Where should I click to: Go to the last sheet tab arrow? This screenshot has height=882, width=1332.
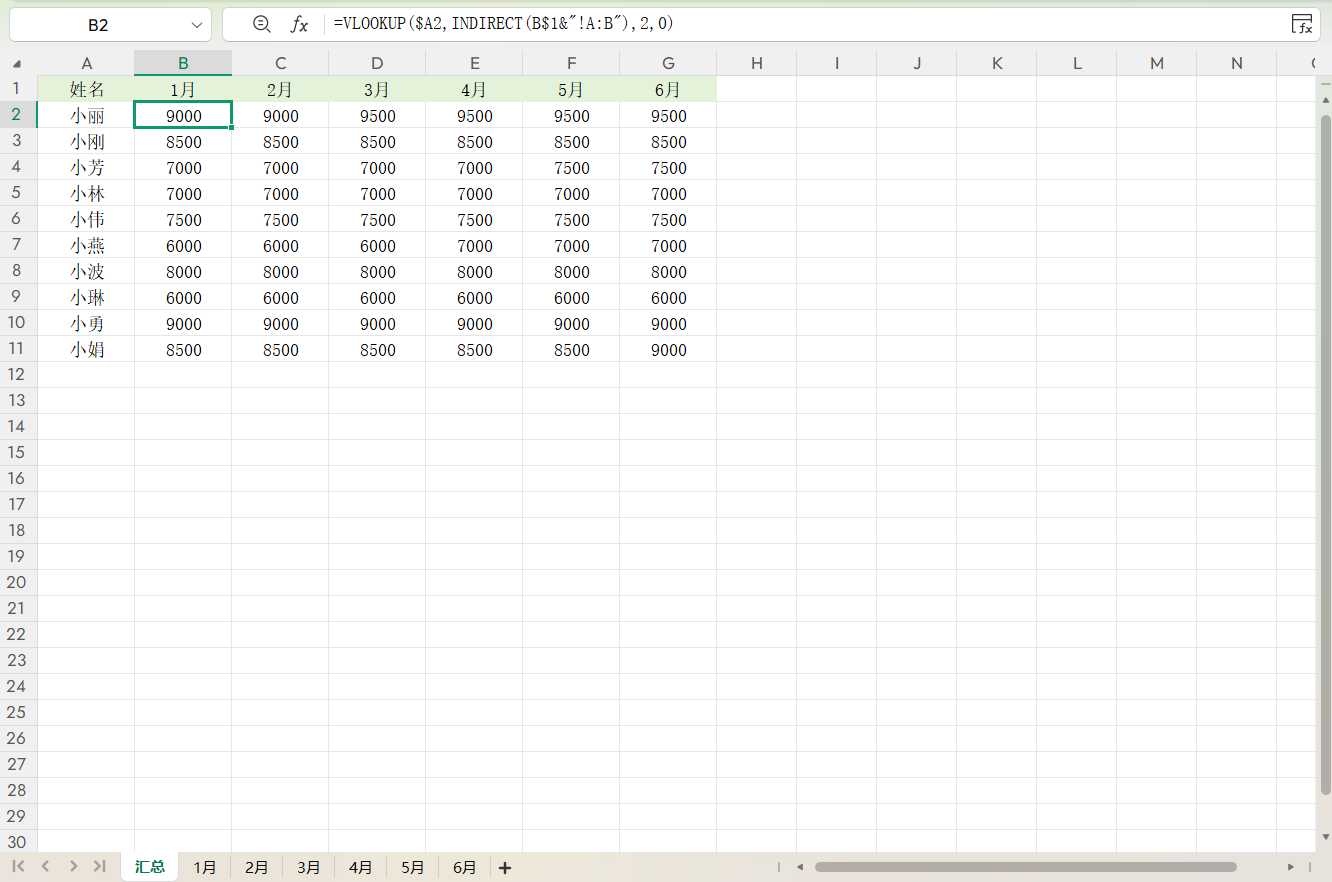99,866
